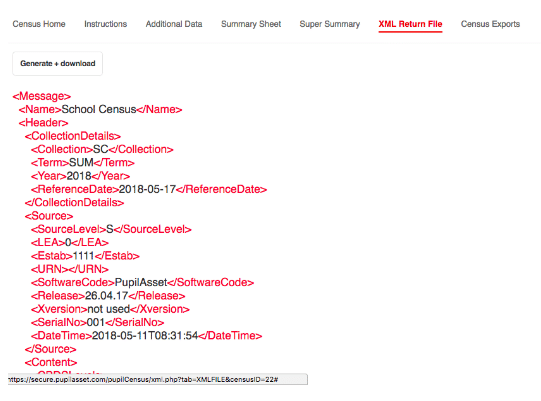This screenshot has width=541, height=401.
Task: Select the Super Summary tab
Action: [x=330, y=24]
